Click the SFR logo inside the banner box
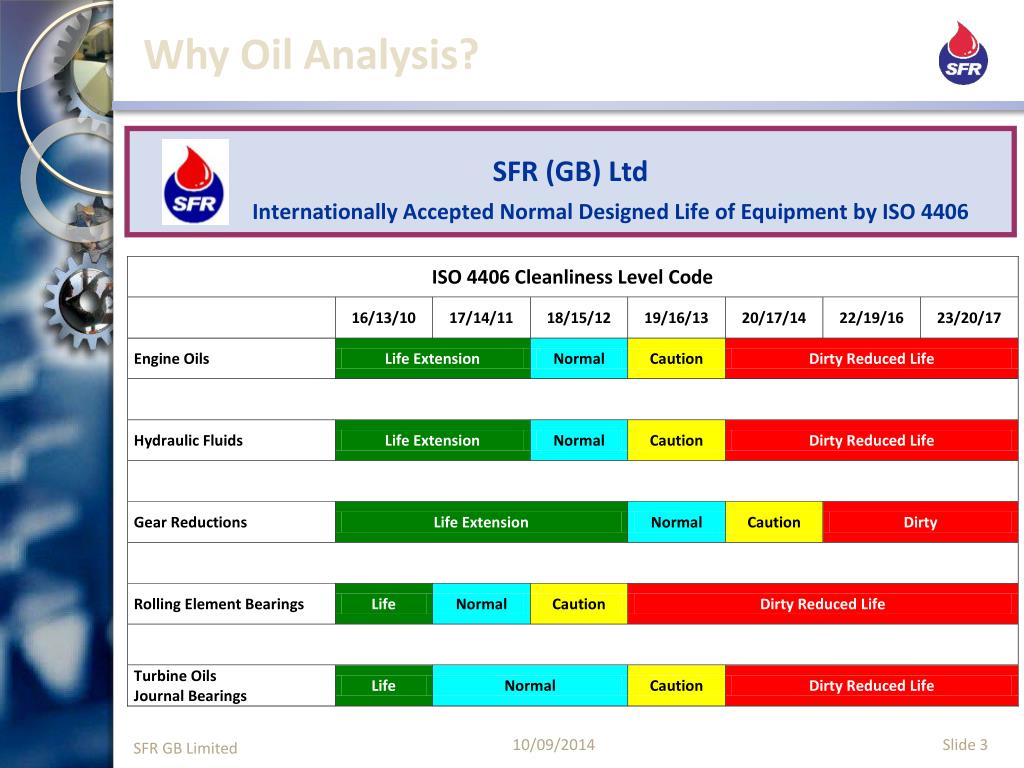 tap(195, 182)
